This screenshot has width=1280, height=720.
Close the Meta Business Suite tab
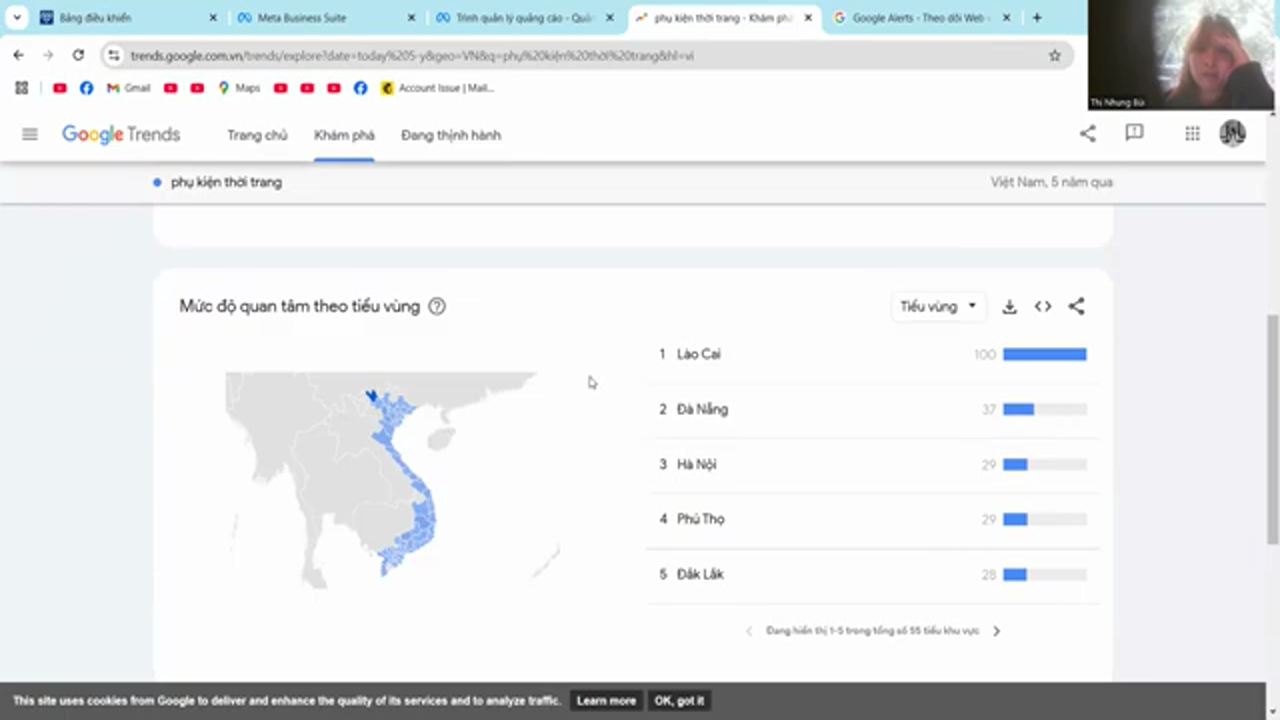tap(411, 18)
